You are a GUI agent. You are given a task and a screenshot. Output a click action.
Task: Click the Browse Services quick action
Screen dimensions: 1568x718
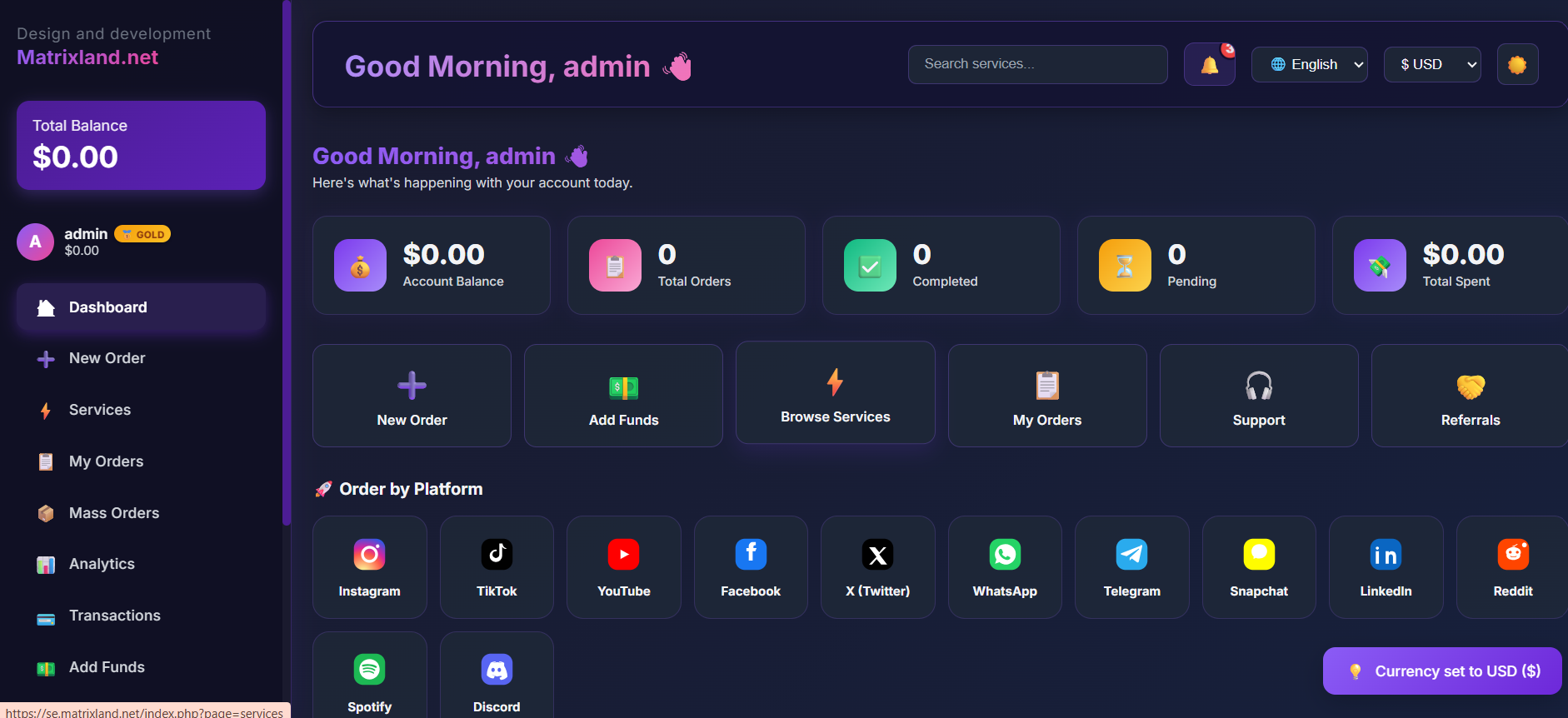pos(835,393)
